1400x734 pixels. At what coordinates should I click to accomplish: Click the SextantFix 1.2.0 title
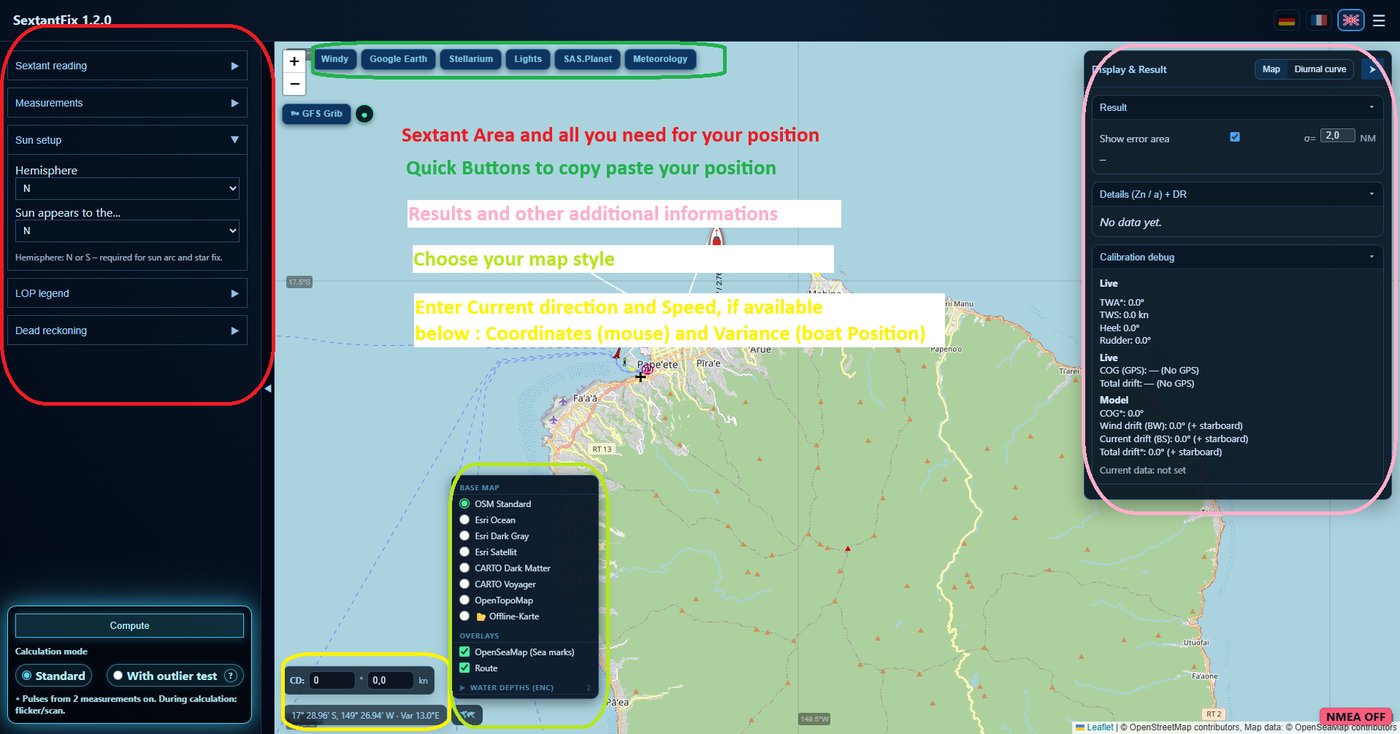pyautogui.click(x=62, y=20)
